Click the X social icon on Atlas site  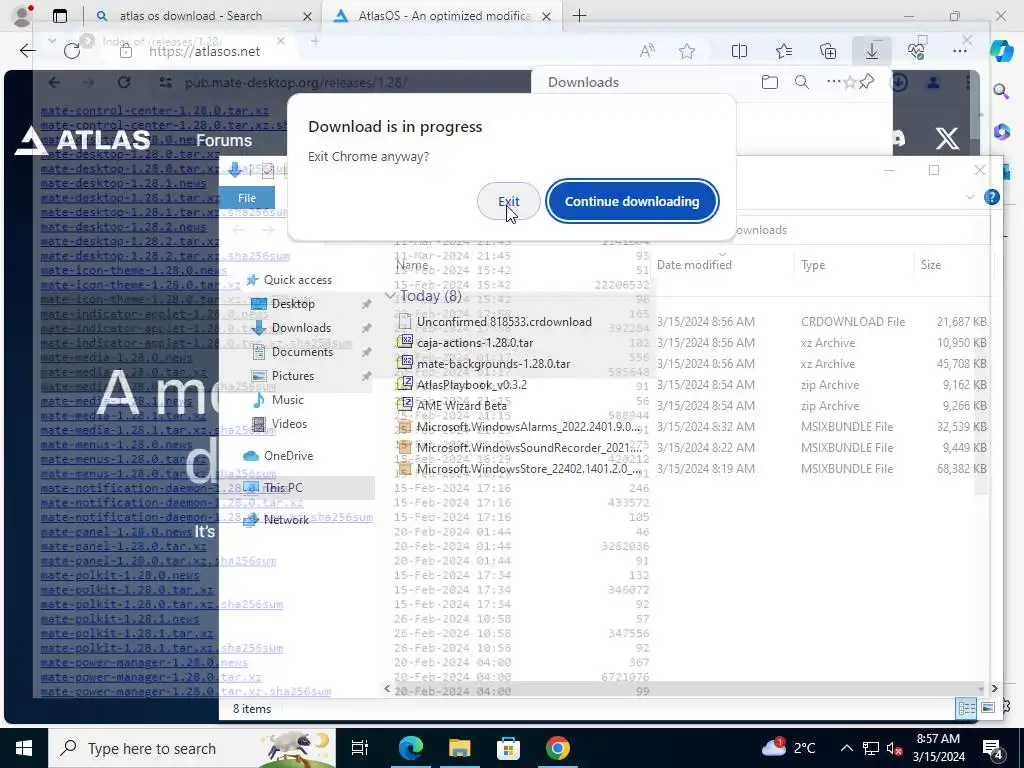tap(947, 138)
